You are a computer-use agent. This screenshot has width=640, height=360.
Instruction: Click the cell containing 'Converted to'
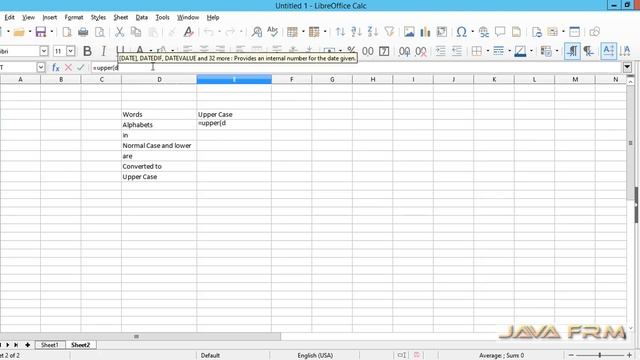click(159, 167)
